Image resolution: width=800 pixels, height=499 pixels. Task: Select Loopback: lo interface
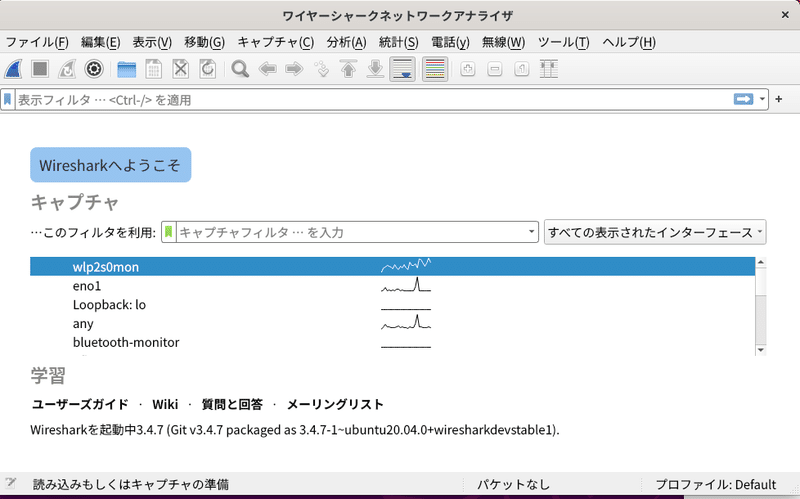(x=392, y=305)
